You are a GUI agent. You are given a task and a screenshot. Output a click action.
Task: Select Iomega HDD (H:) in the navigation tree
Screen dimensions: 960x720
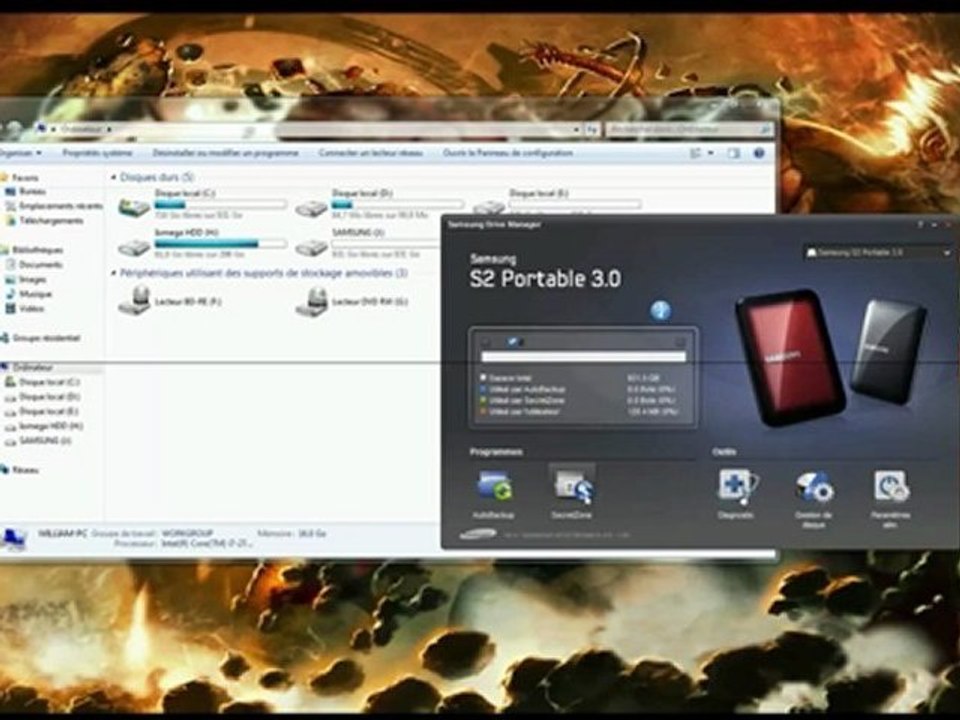(43, 426)
